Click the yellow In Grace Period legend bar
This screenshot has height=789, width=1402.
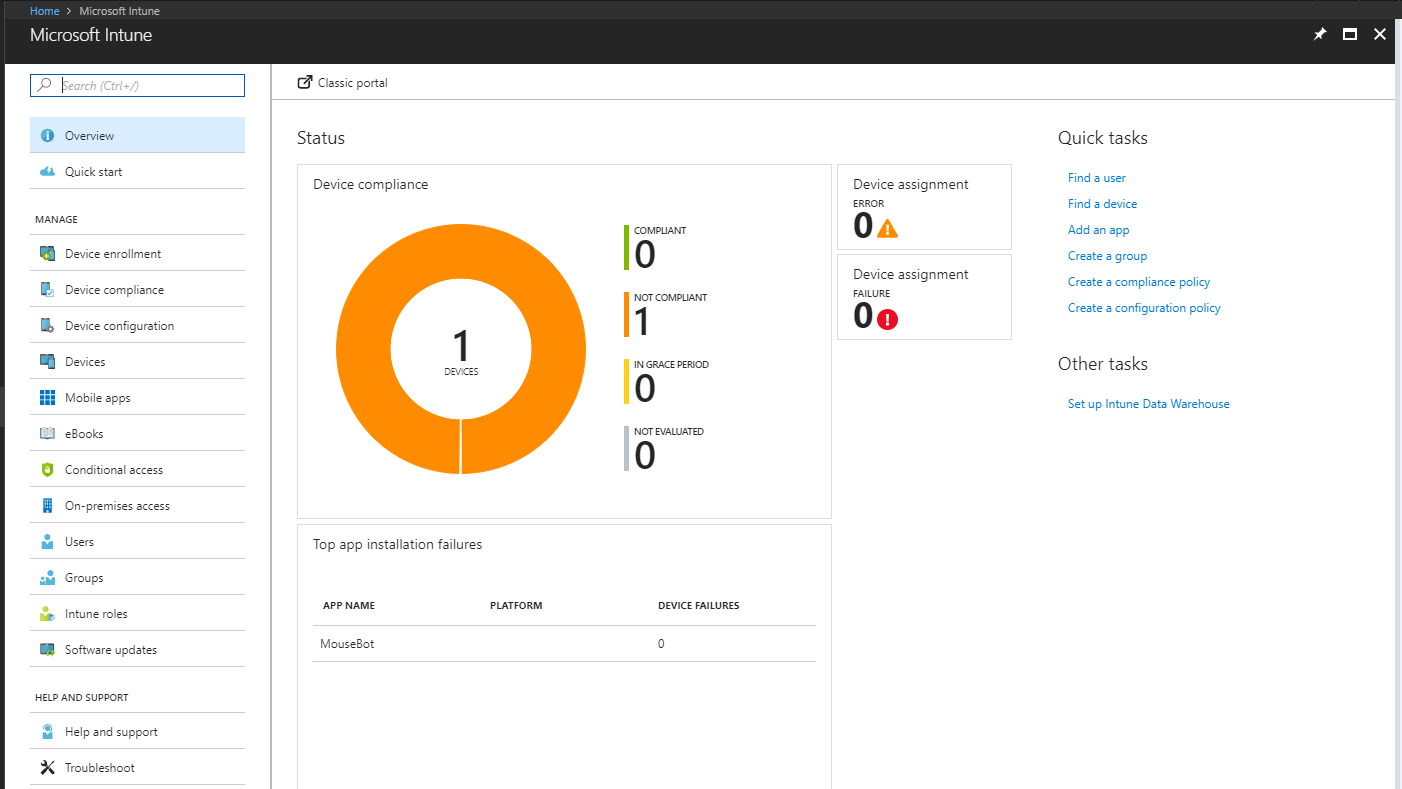point(626,381)
